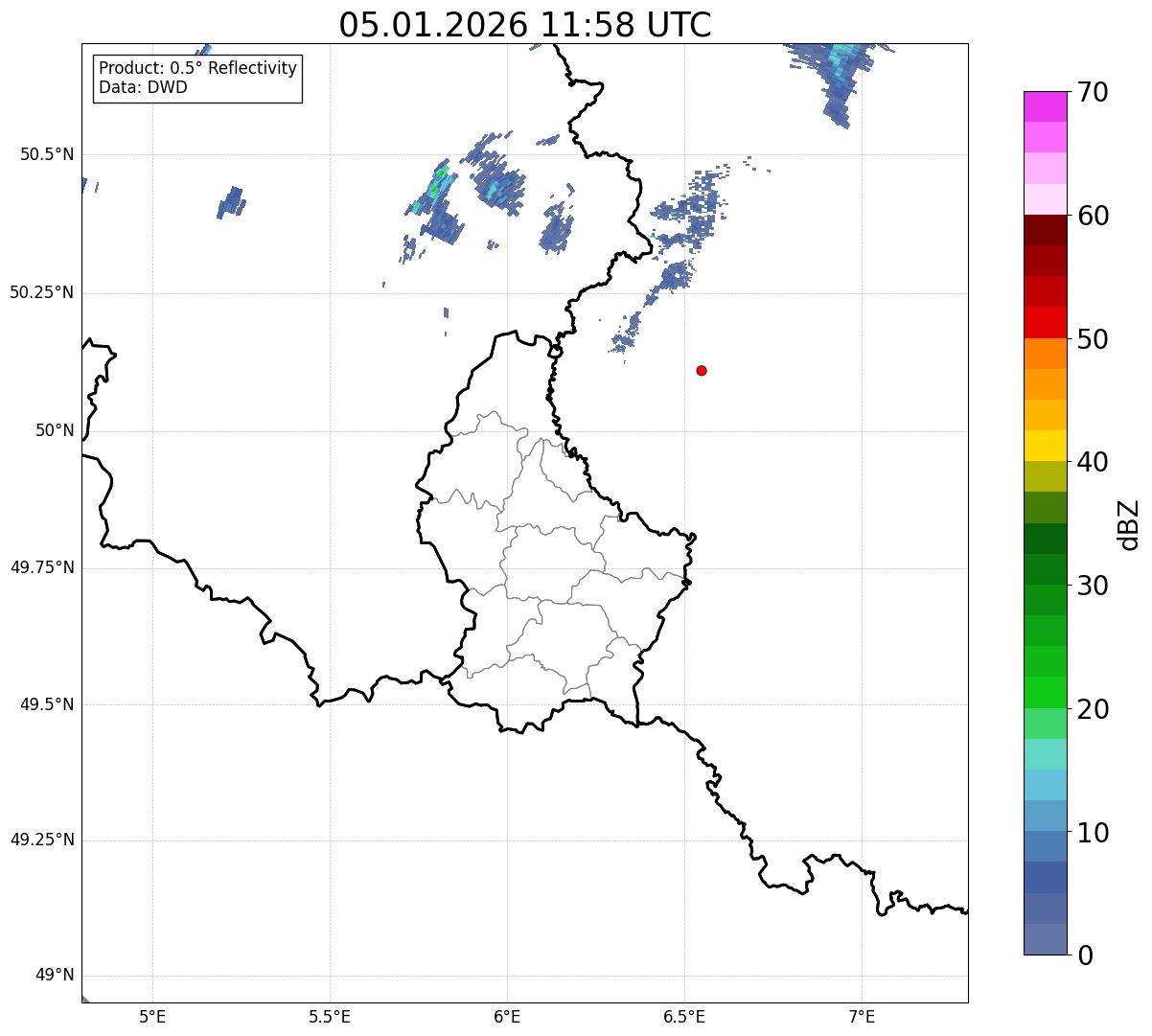1152x1036 pixels.
Task: Click the longitude label 6°E
Action: 507,1016
